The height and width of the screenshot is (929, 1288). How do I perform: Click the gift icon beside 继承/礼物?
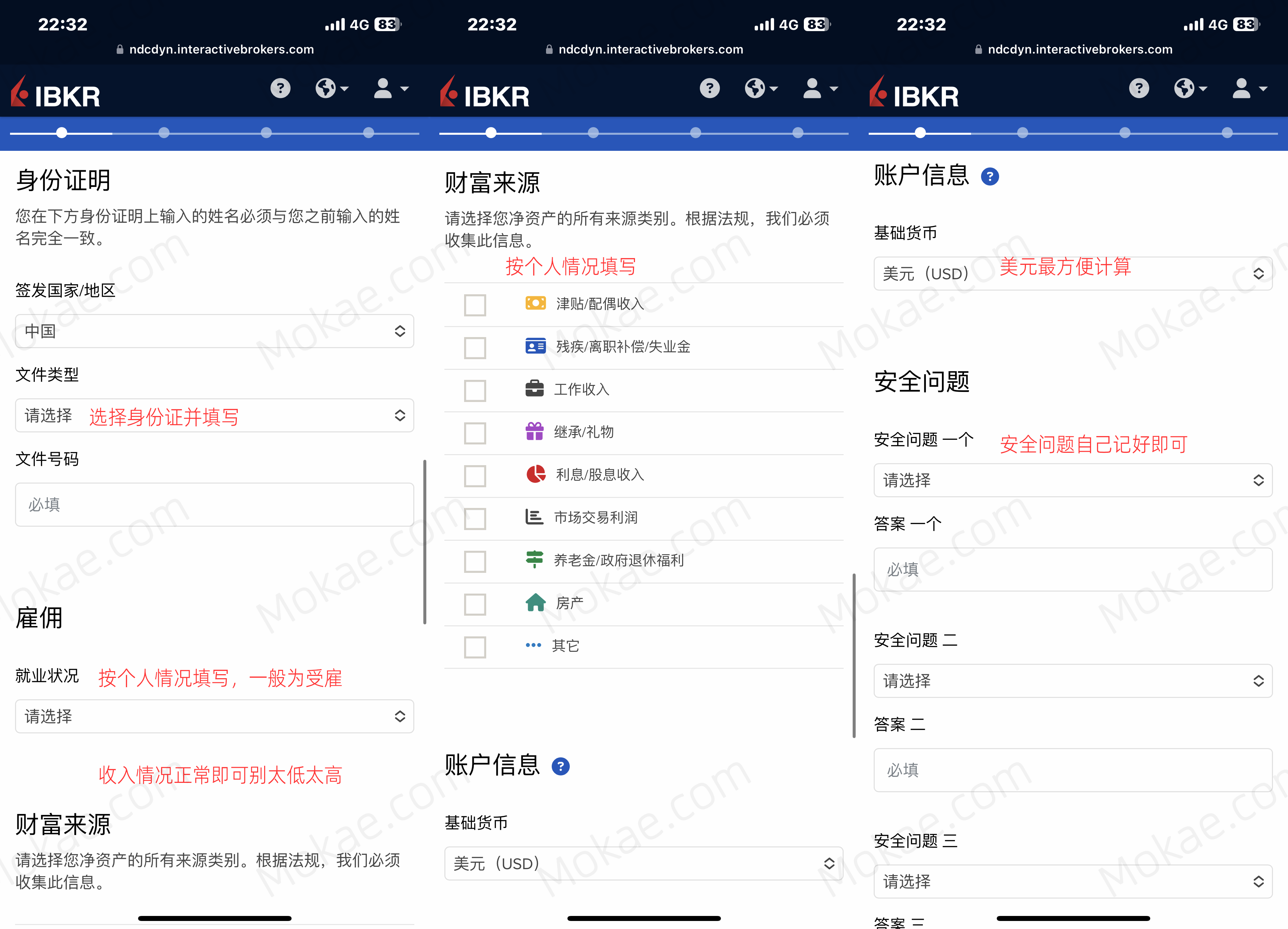pyautogui.click(x=534, y=431)
